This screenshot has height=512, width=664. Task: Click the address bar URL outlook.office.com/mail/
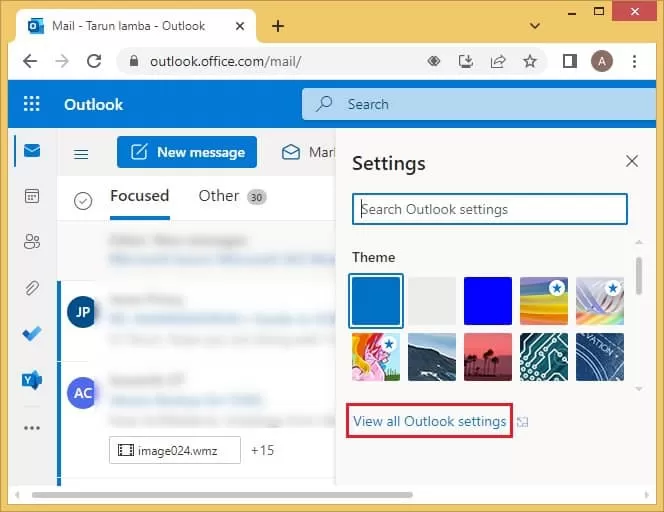[x=225, y=61]
